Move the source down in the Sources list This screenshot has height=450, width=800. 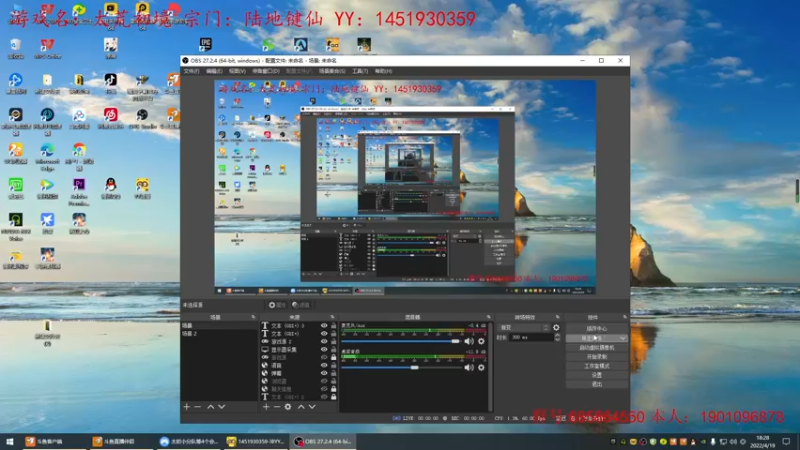coord(312,407)
